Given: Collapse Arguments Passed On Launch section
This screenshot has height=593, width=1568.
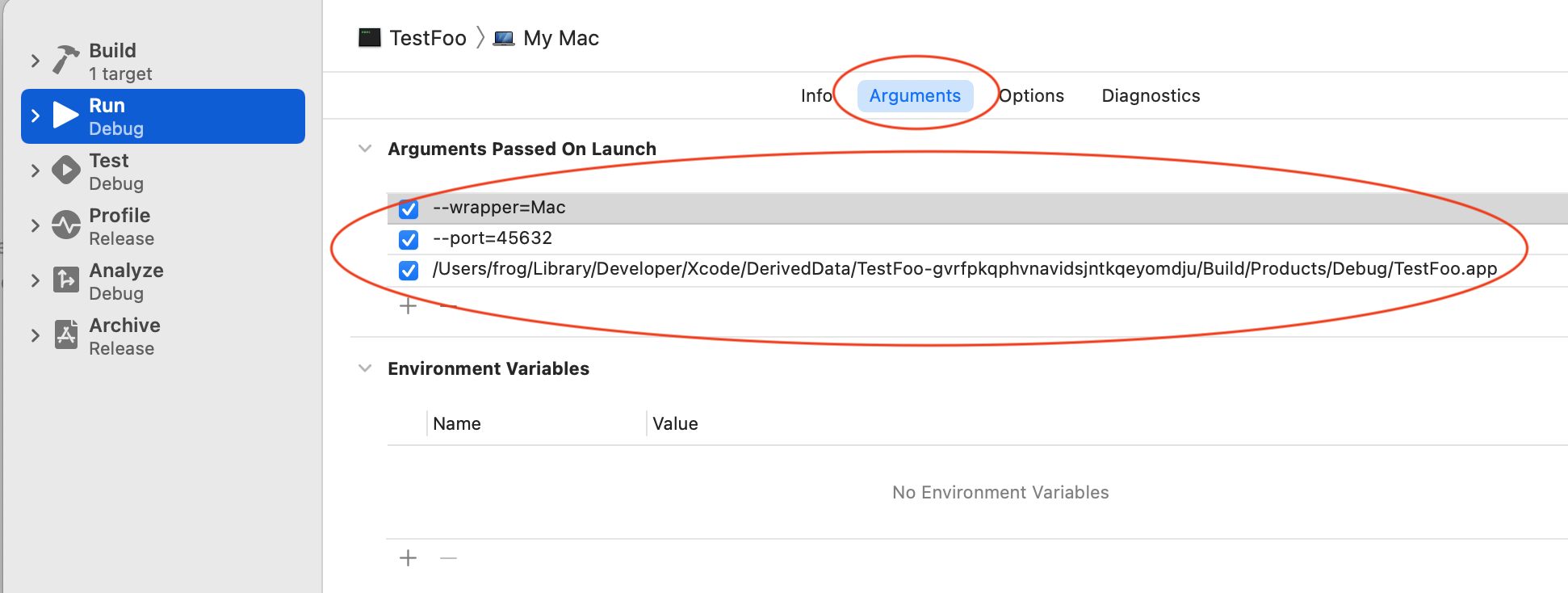Looking at the screenshot, I should (365, 149).
